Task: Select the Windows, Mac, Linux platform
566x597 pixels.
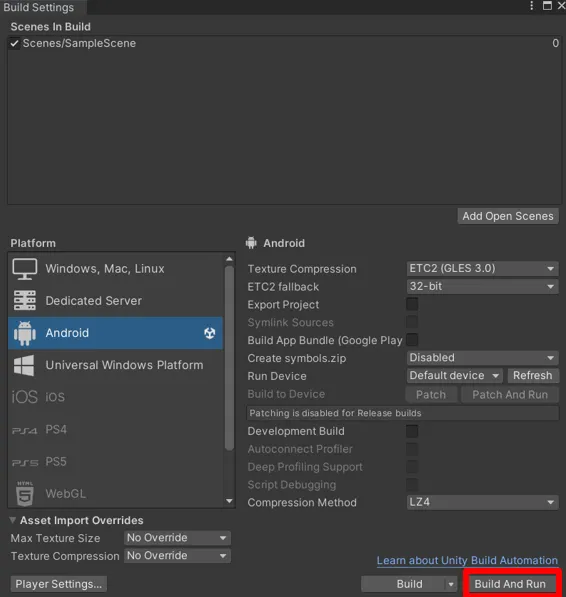Action: pos(115,269)
